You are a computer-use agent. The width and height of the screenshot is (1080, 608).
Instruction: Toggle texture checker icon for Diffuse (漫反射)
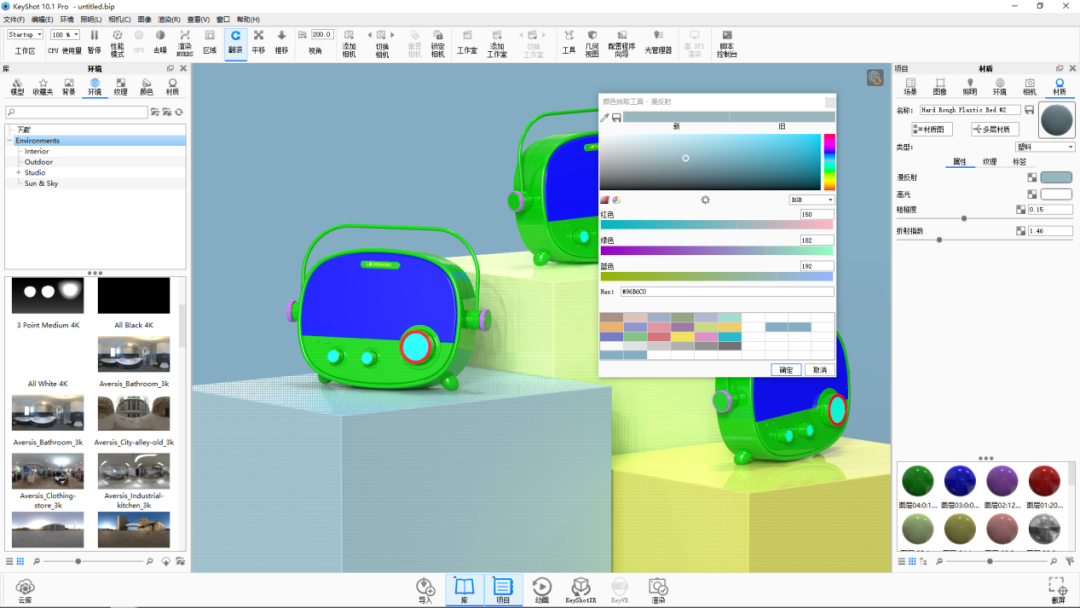pos(1032,178)
